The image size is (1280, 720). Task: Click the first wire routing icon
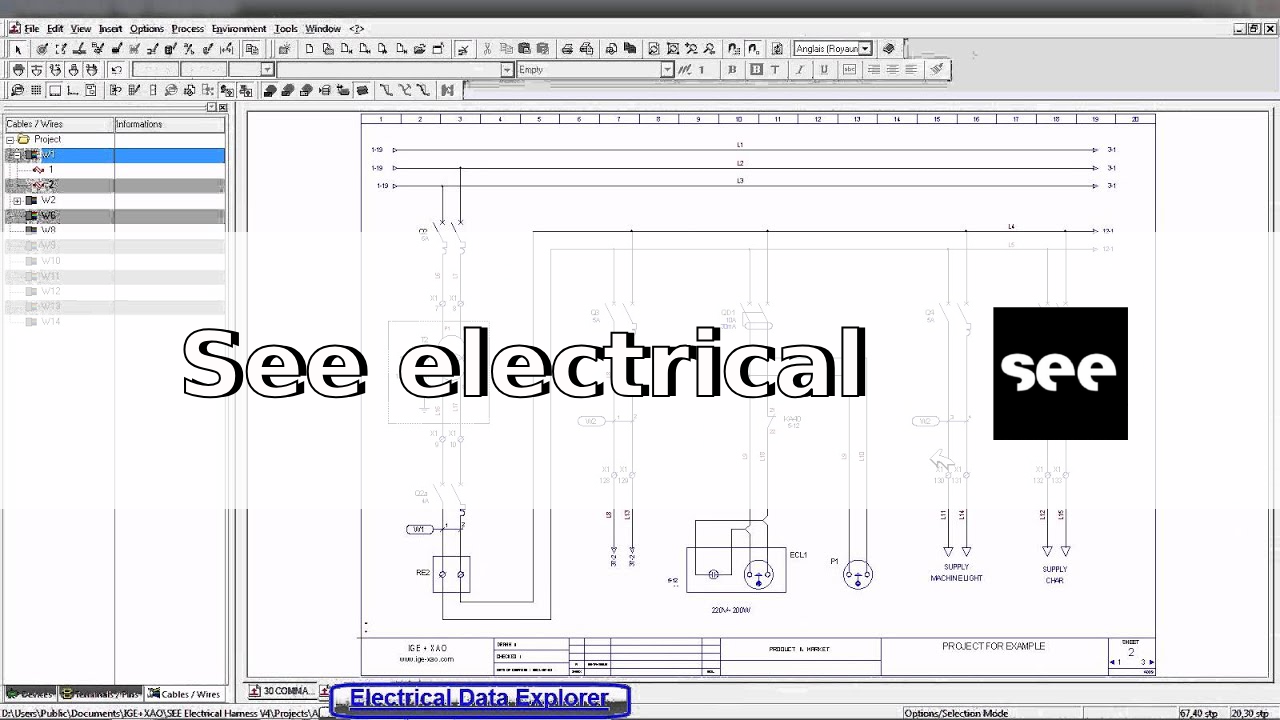click(x=385, y=90)
